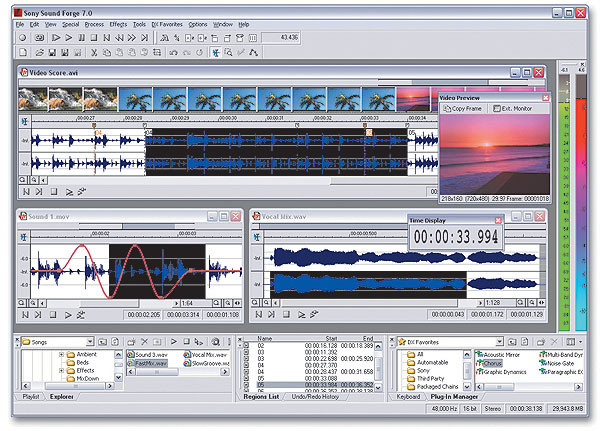Select the sunset thumbnail in video strip
Viewport: 600px width, 431px height.
tap(412, 98)
